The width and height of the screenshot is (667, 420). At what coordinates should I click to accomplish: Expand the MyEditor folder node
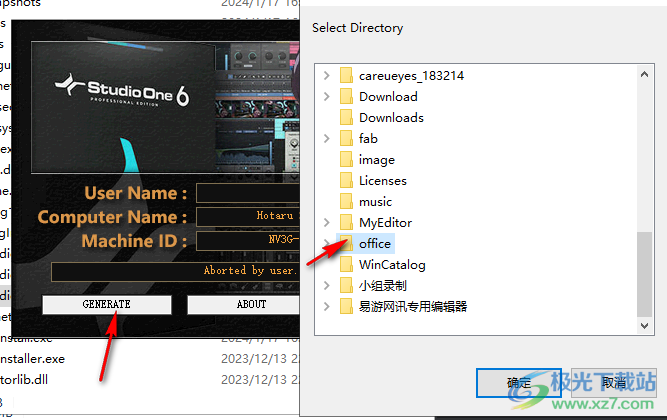tap(327, 223)
